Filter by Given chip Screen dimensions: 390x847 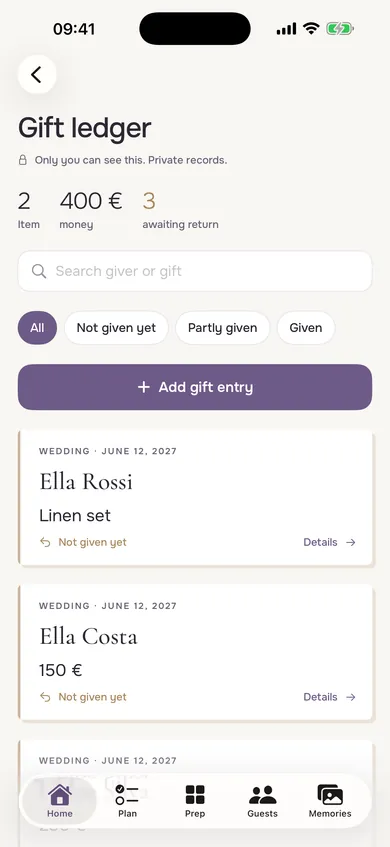(x=306, y=328)
